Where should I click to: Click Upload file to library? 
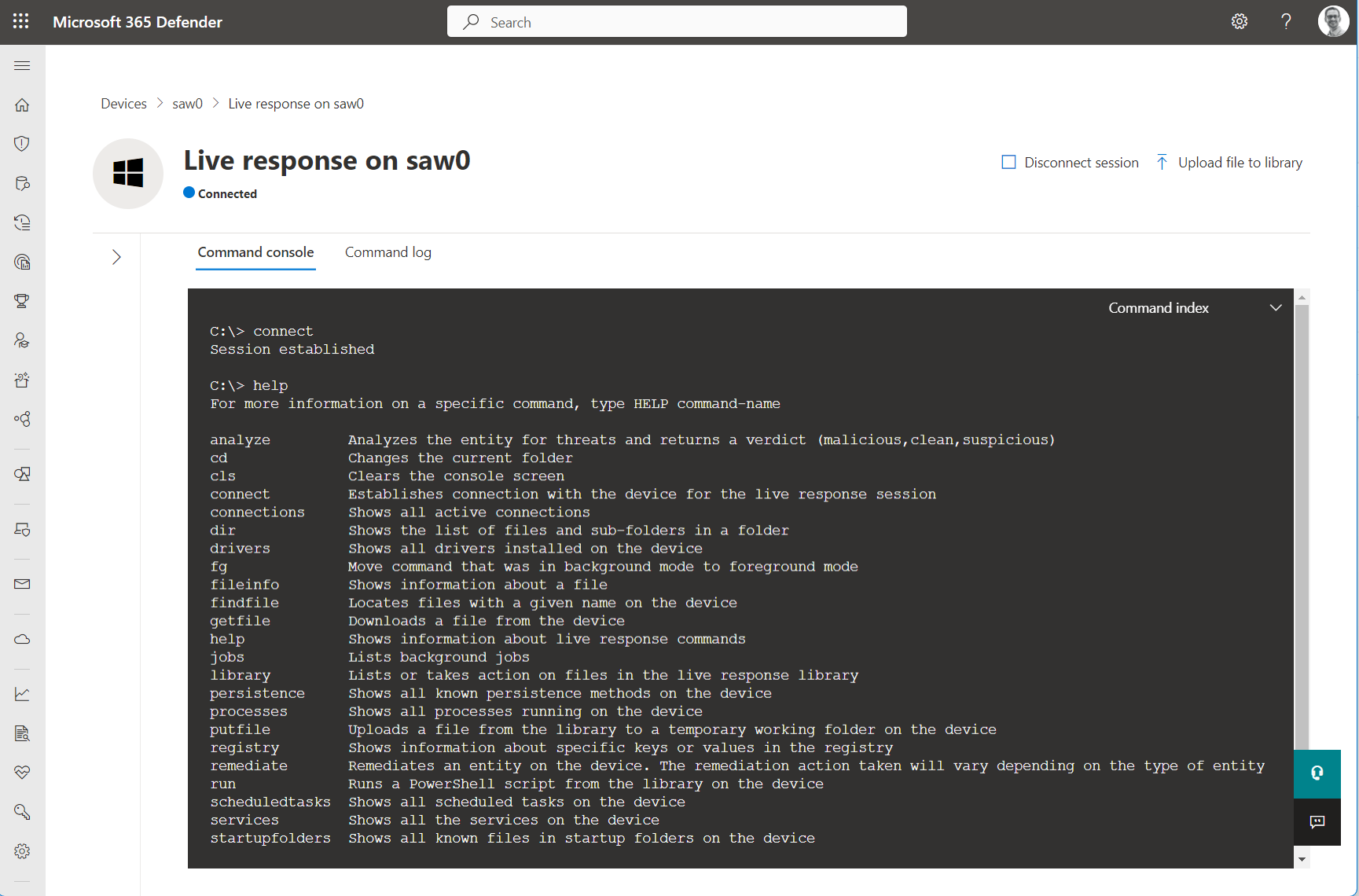[1229, 163]
